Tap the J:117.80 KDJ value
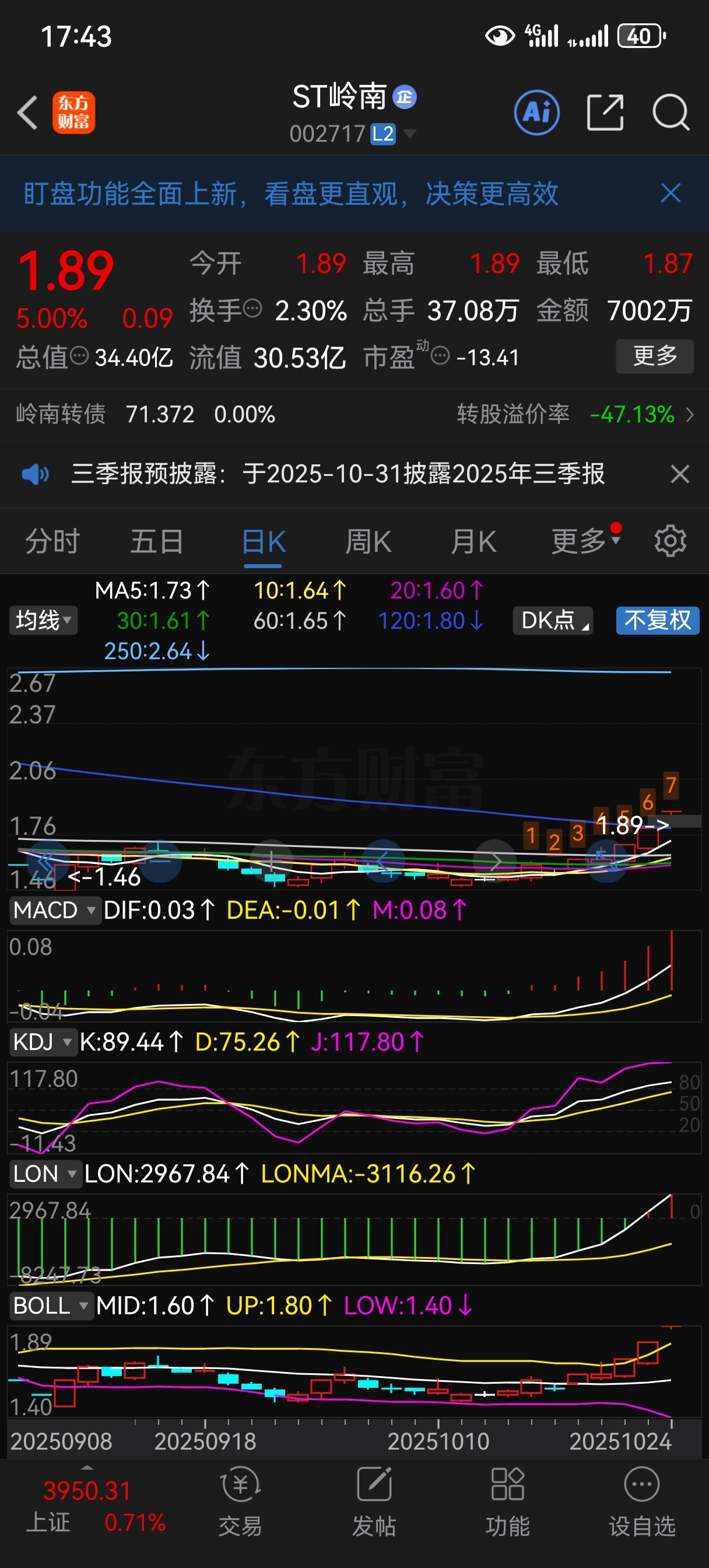 [x=367, y=1041]
